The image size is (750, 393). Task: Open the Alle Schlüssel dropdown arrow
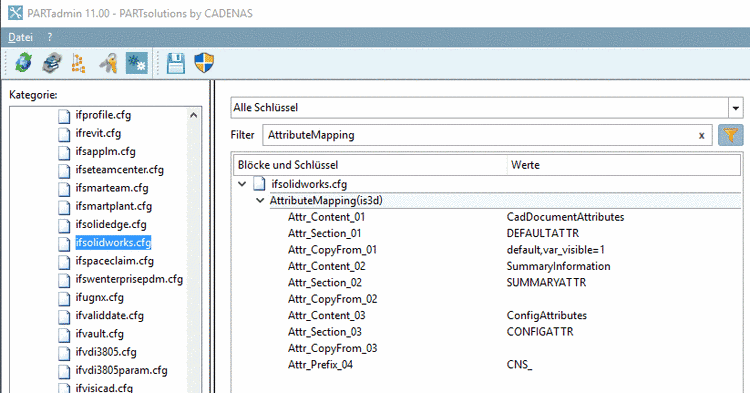tap(736, 108)
